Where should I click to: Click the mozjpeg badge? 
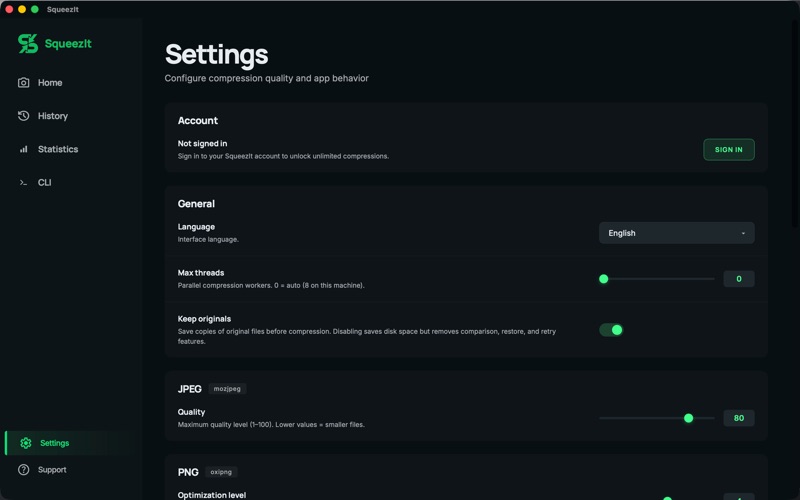pyautogui.click(x=227, y=389)
